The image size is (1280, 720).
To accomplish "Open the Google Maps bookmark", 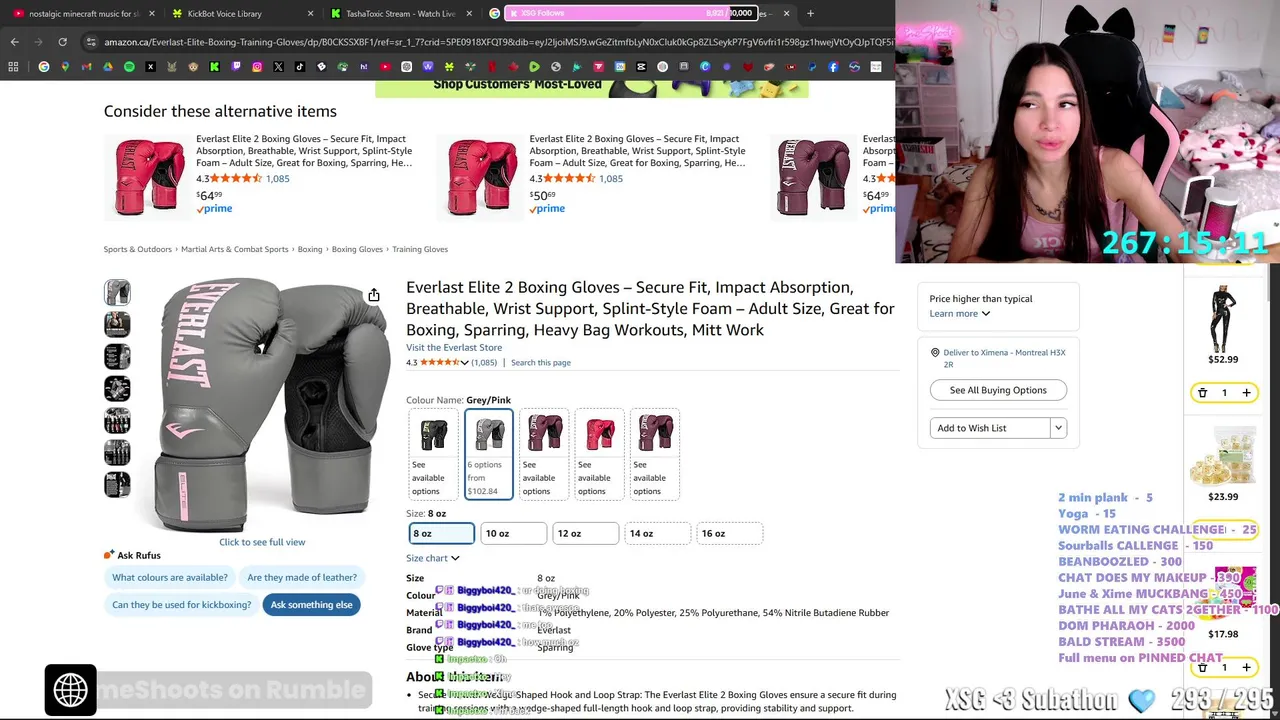I will coord(65,67).
